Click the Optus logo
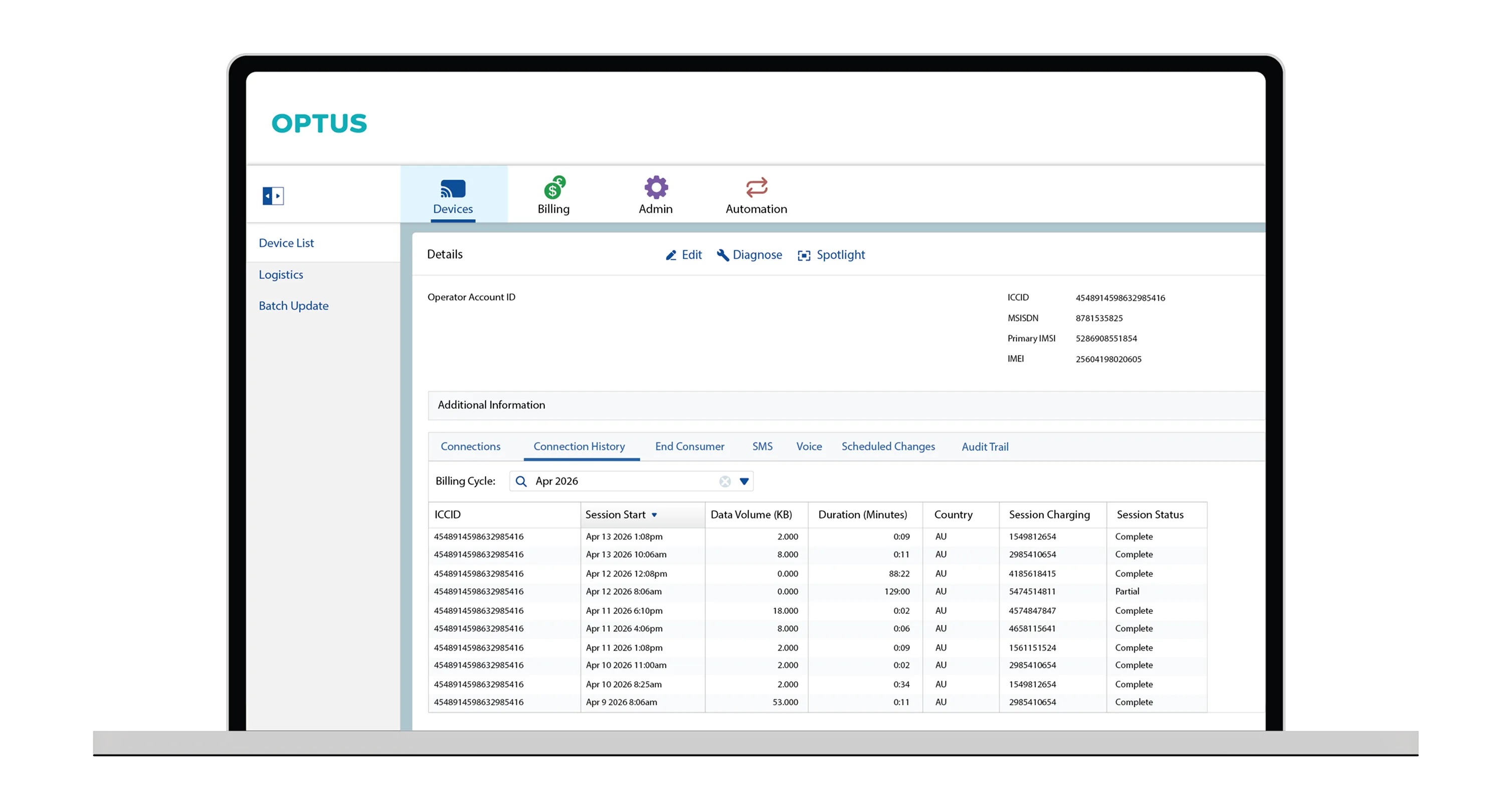This screenshot has height=801, width=1512. pyautogui.click(x=319, y=123)
